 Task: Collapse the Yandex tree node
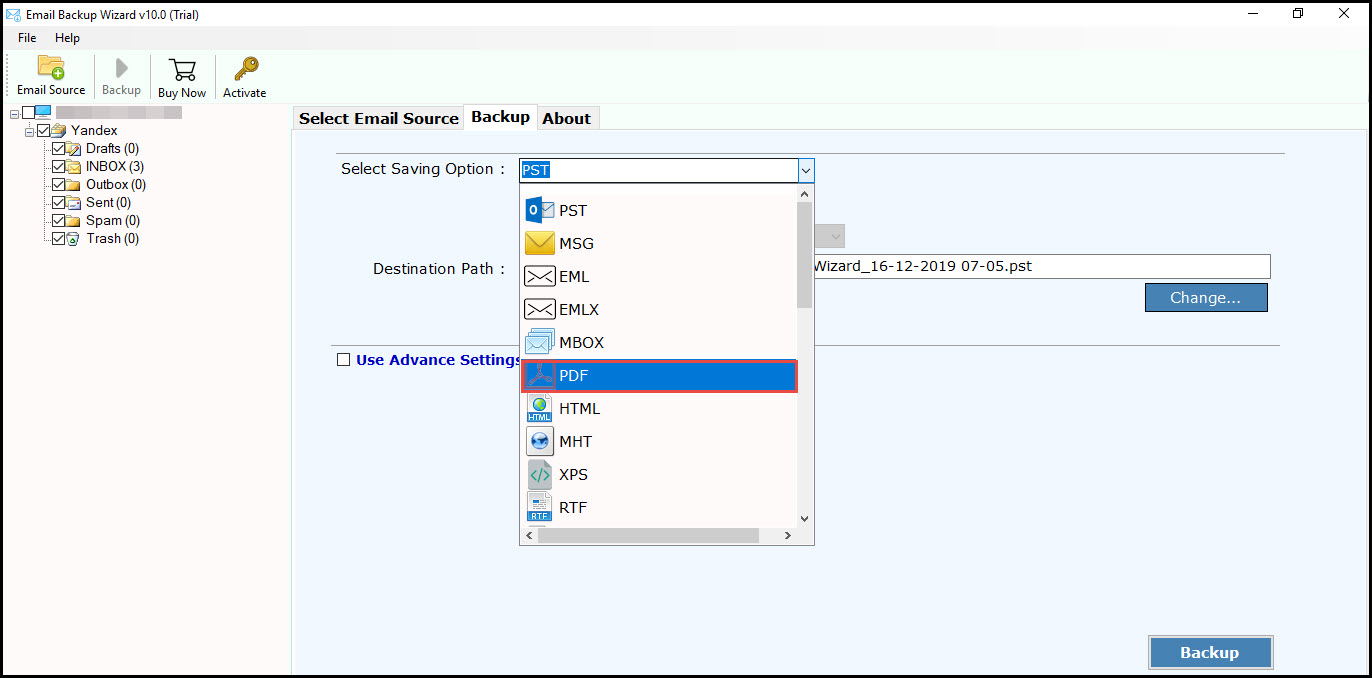point(29,131)
